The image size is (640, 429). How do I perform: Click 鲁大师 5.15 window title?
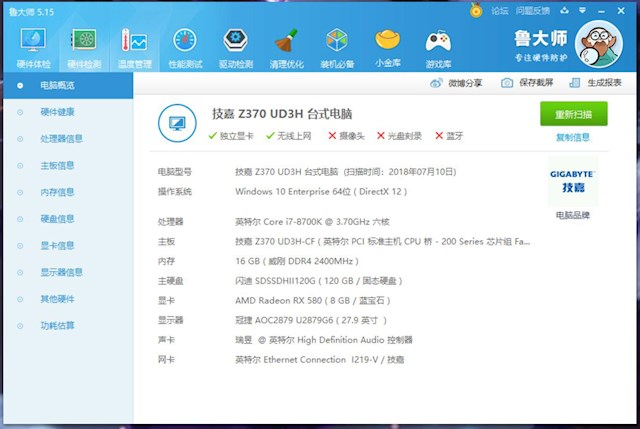31,12
